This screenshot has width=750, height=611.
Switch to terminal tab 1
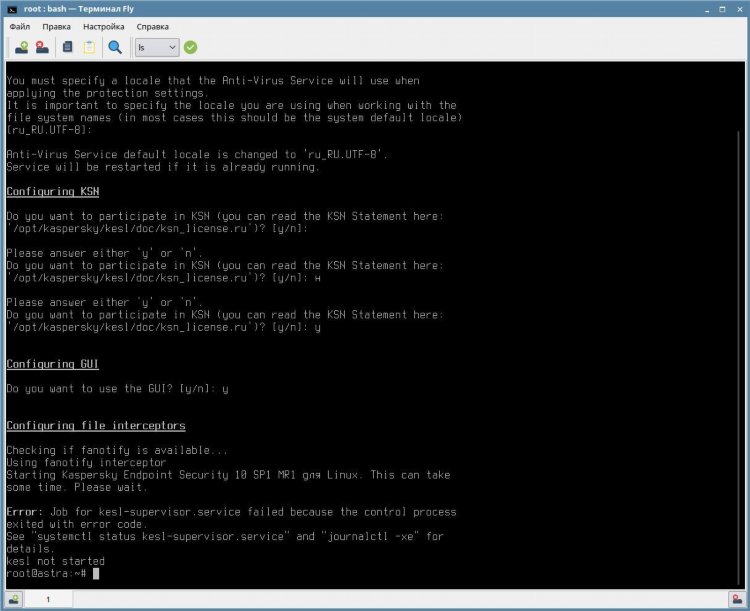coord(48,599)
